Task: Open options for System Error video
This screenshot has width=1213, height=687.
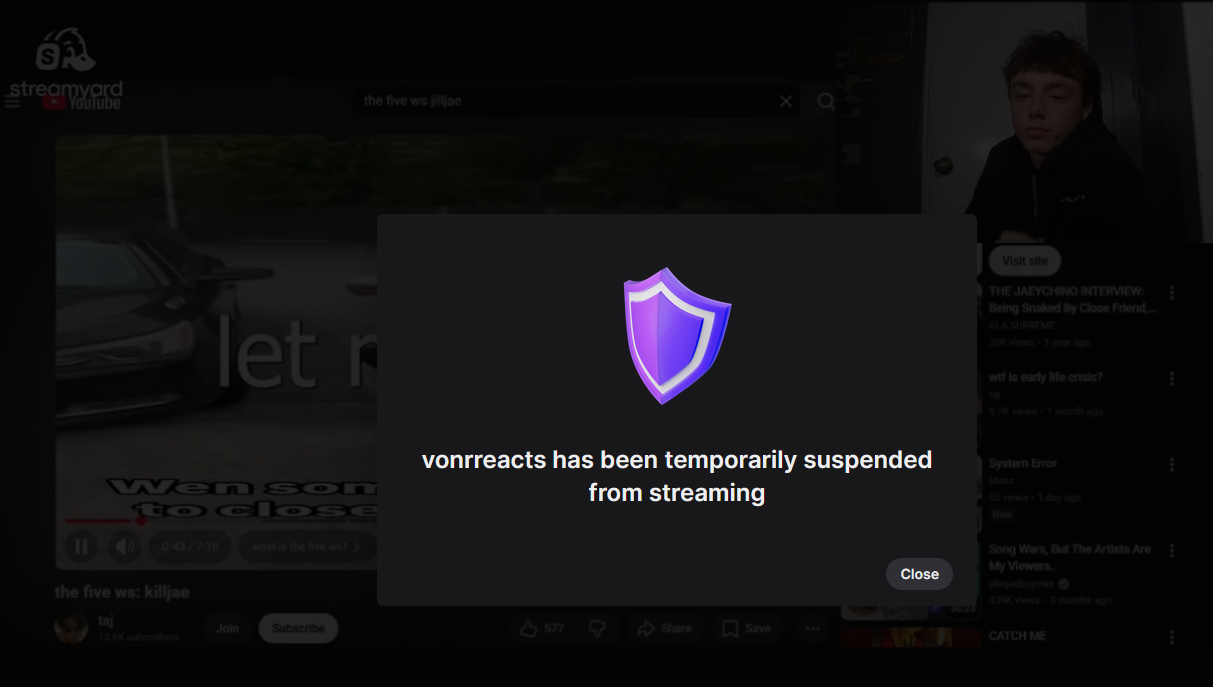Action: point(1172,465)
